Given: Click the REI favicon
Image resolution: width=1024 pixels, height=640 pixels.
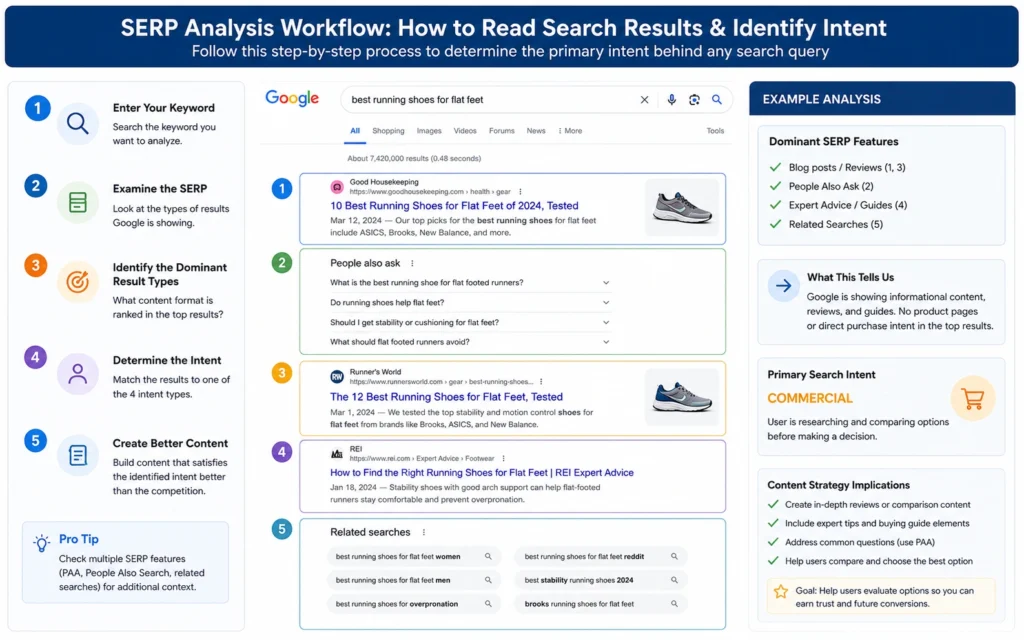Looking at the screenshot, I should [x=337, y=454].
